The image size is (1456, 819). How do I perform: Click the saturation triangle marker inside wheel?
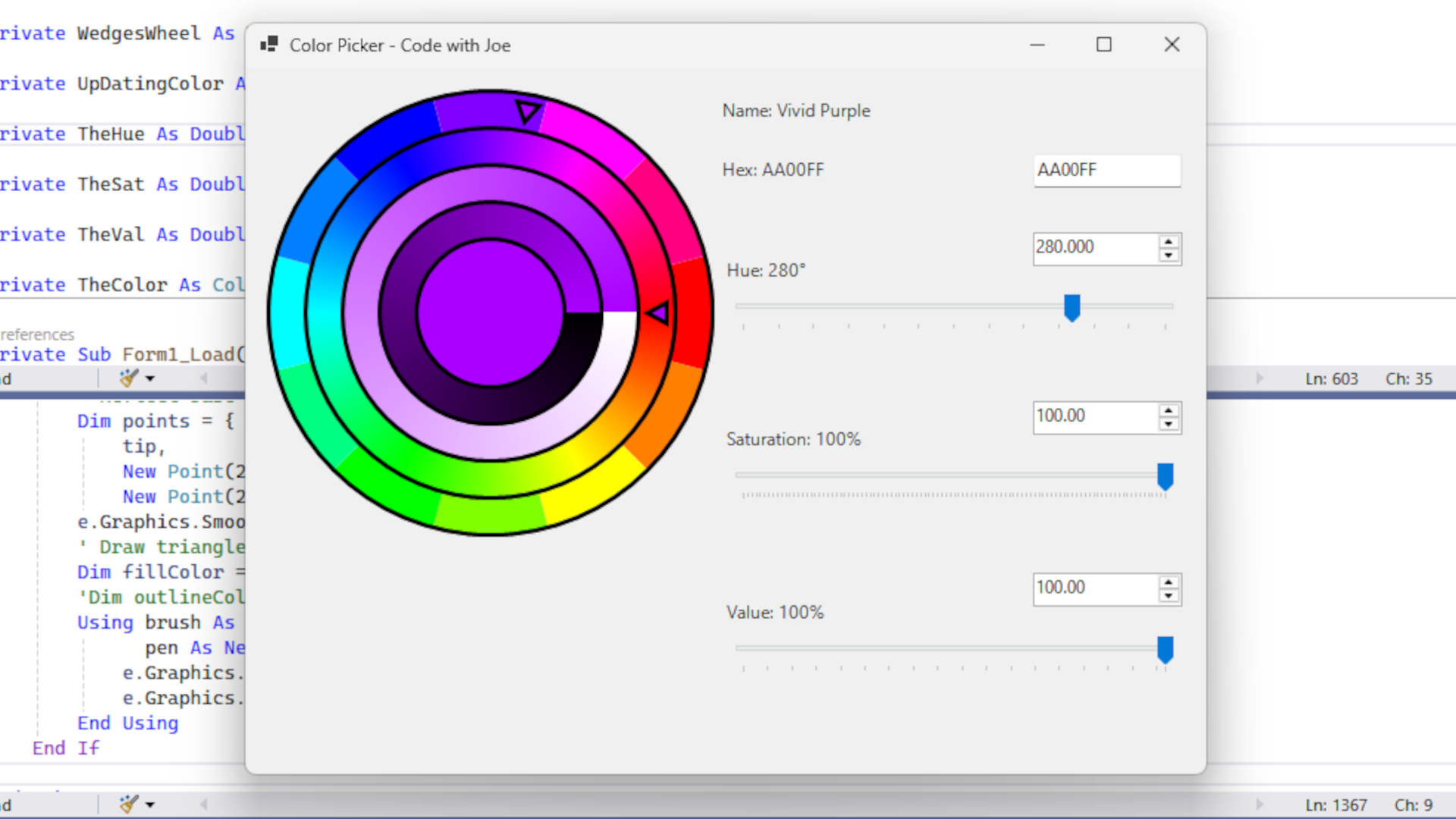pos(657,312)
